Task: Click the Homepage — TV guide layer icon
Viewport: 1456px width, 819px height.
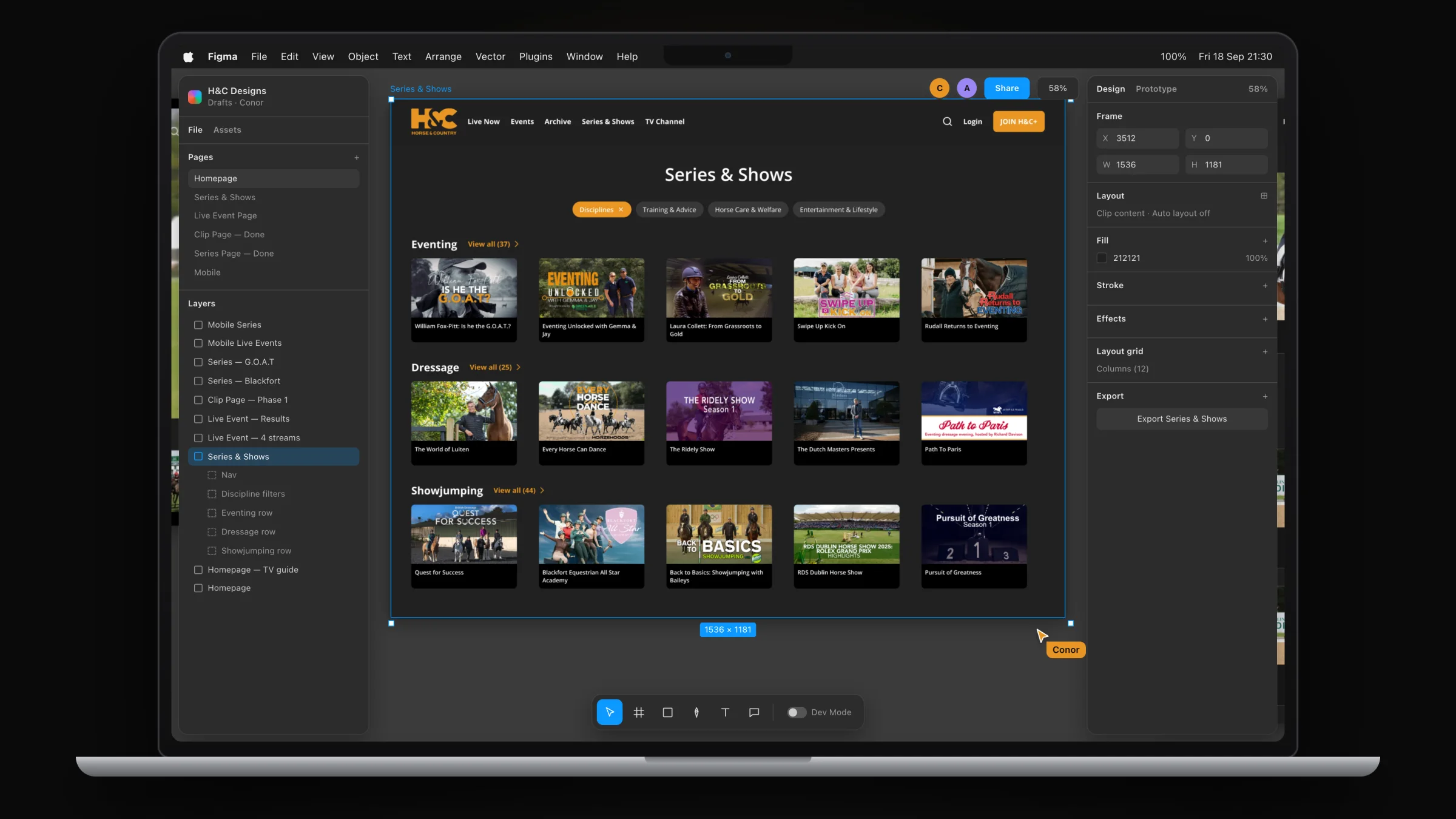Action: coord(198,570)
